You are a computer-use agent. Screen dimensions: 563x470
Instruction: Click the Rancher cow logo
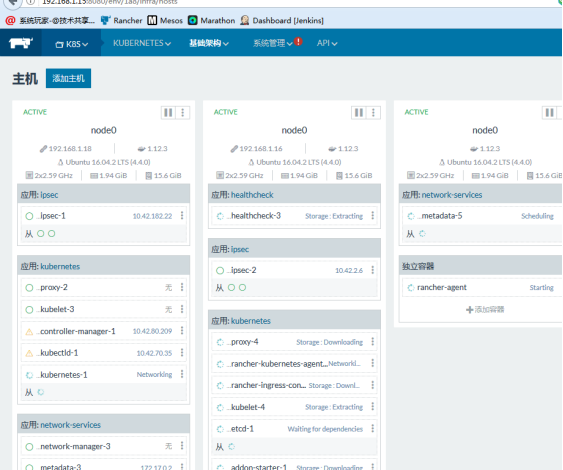[x=21, y=43]
